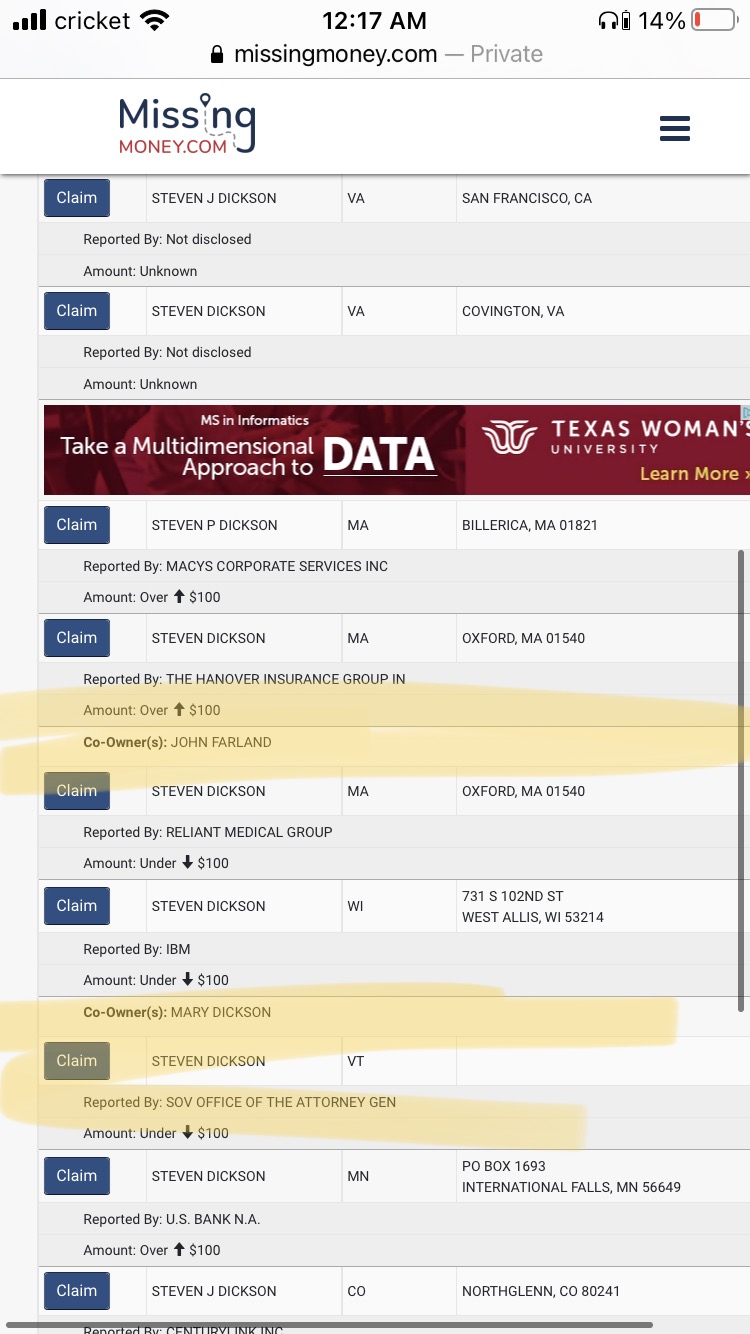This screenshot has height=1334, width=750.
Task: Select the name STEVEN P DICKSON
Action: click(215, 525)
